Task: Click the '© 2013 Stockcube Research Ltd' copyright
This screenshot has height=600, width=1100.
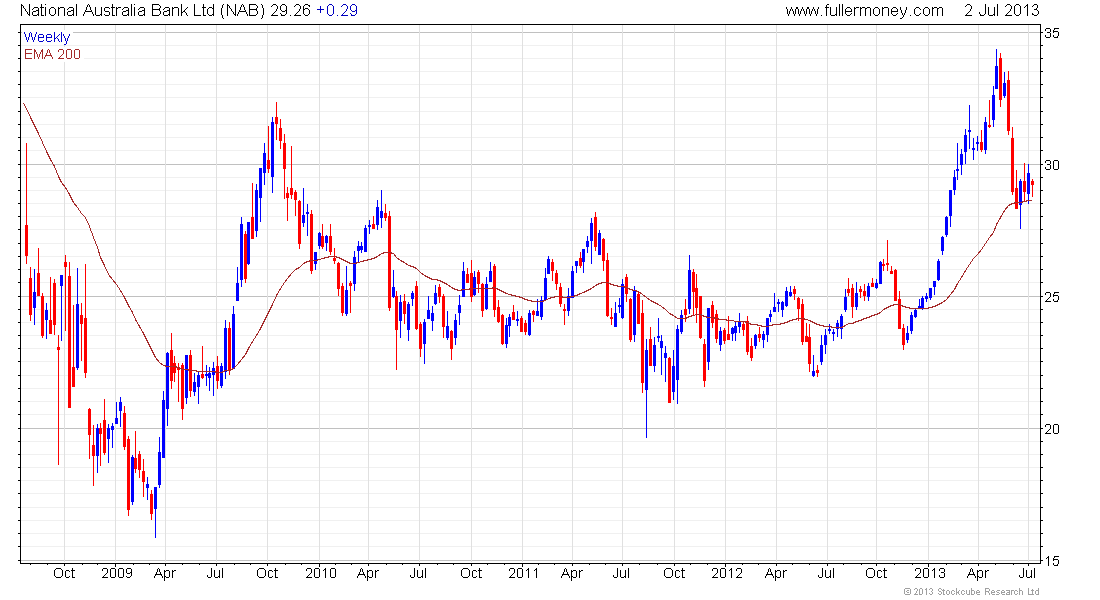Action: click(x=971, y=592)
